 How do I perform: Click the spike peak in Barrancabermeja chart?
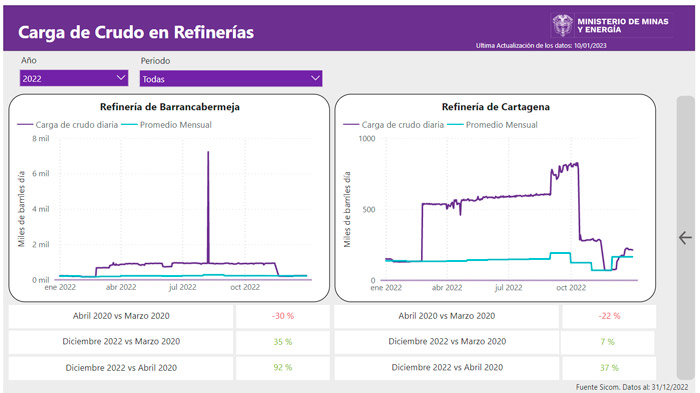click(208, 152)
